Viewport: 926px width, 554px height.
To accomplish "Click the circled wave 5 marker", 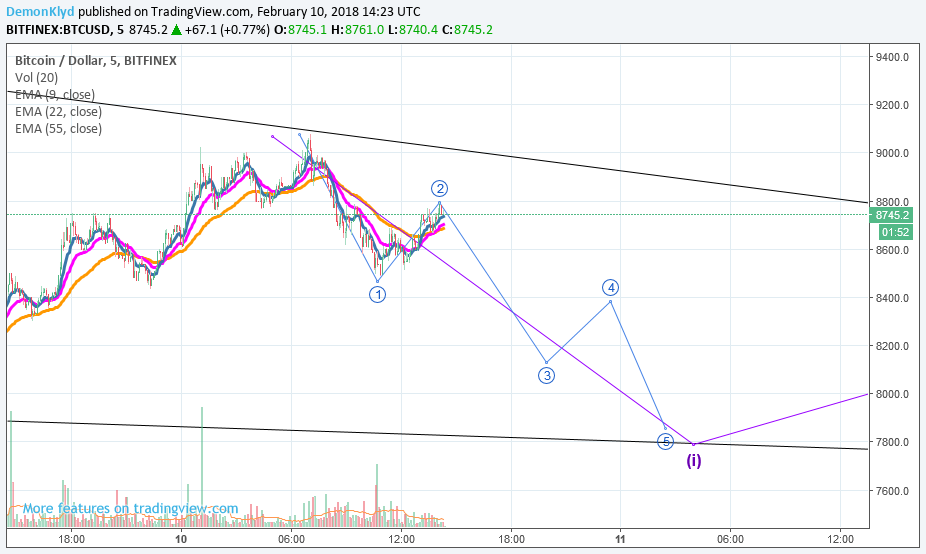I will (666, 441).
